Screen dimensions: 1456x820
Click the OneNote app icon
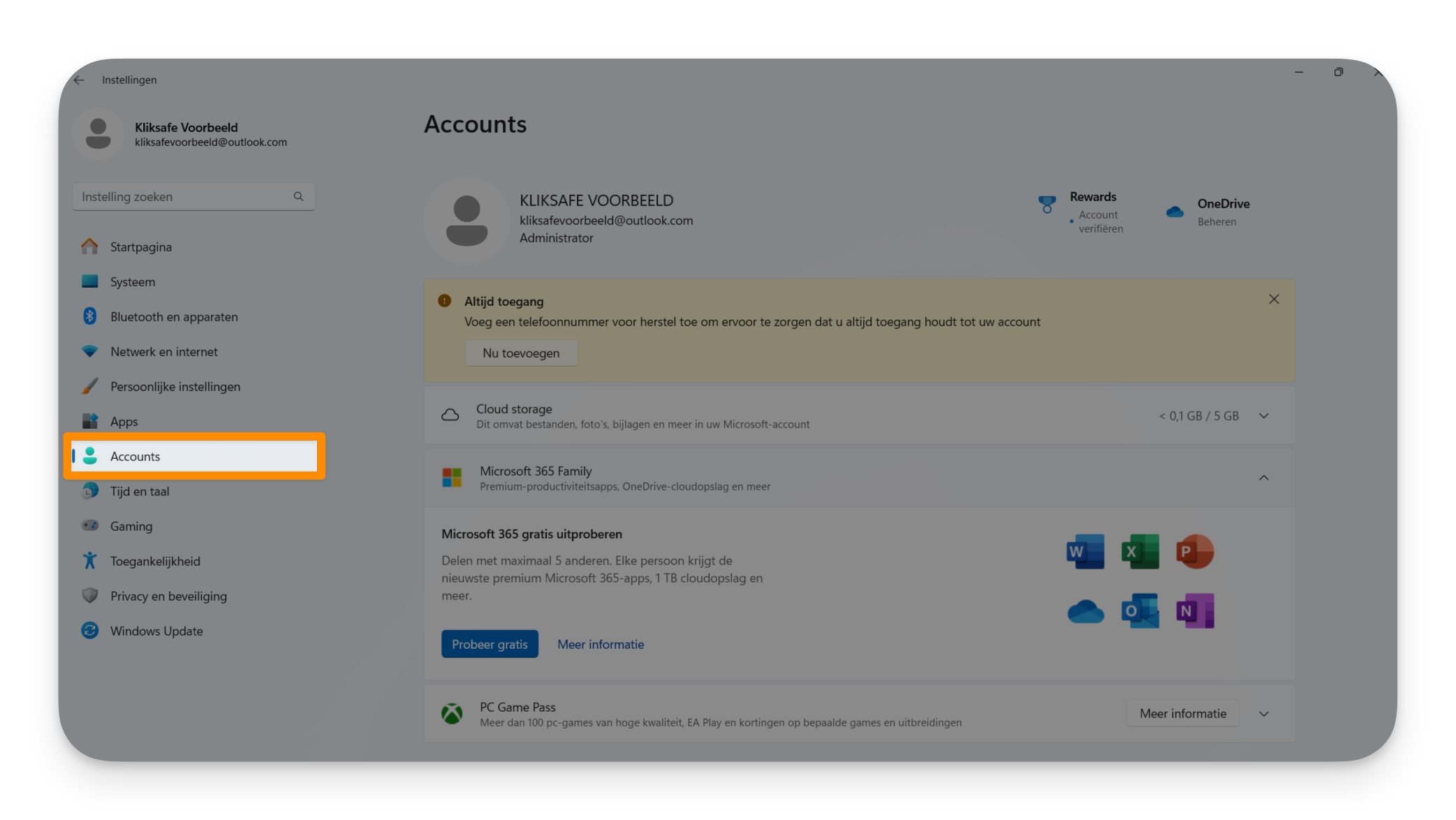pyautogui.click(x=1194, y=611)
